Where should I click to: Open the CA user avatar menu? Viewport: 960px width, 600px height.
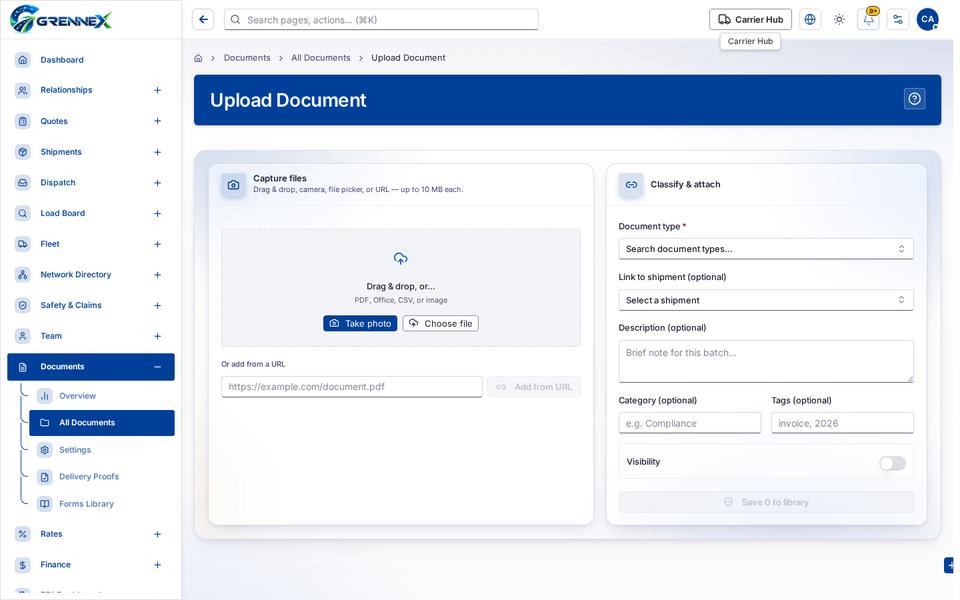tap(928, 20)
